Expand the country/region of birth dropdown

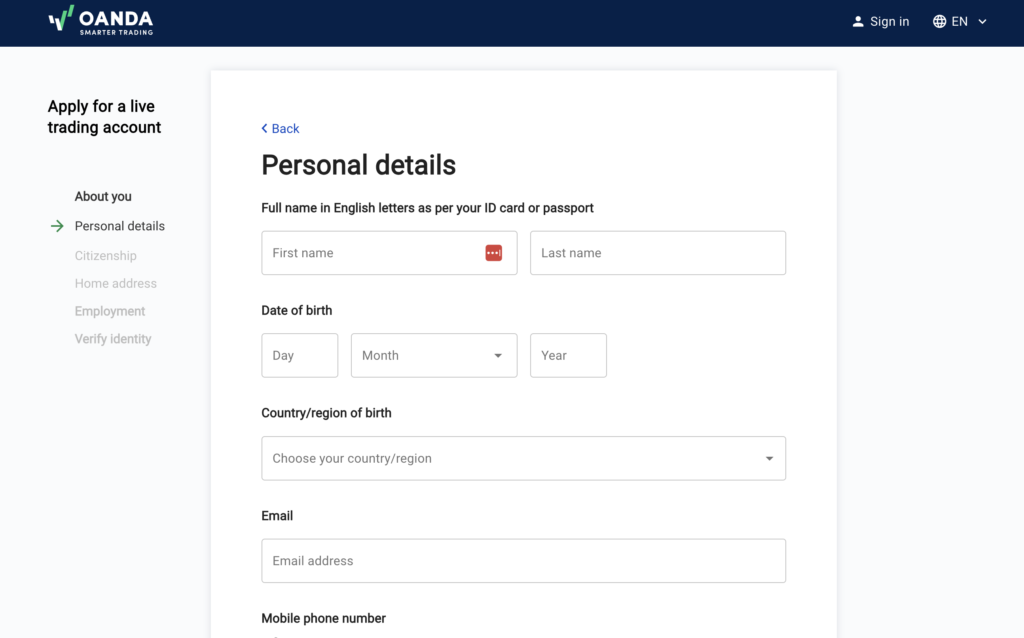(x=523, y=458)
